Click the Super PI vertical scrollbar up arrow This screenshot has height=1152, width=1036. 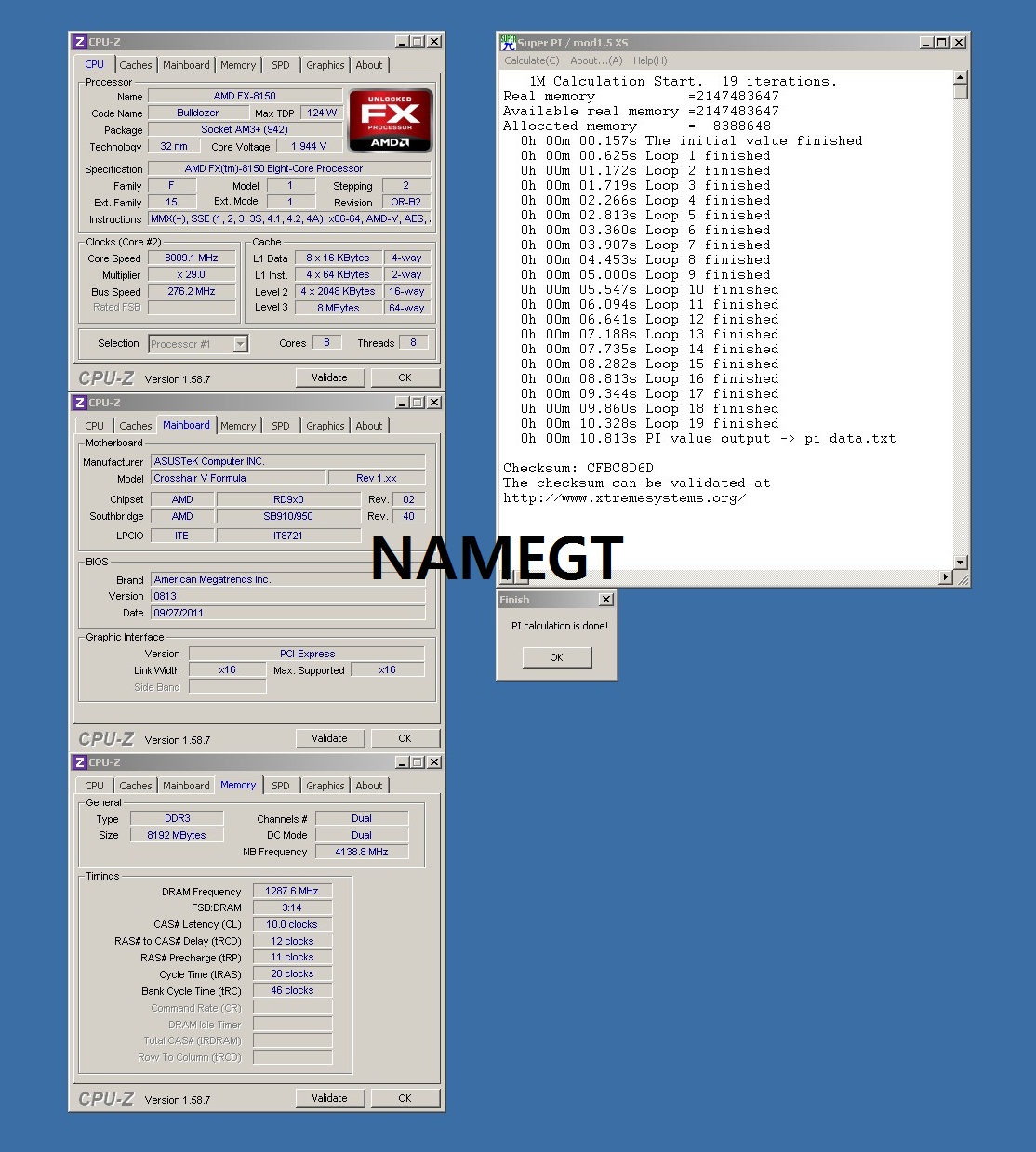(961, 77)
